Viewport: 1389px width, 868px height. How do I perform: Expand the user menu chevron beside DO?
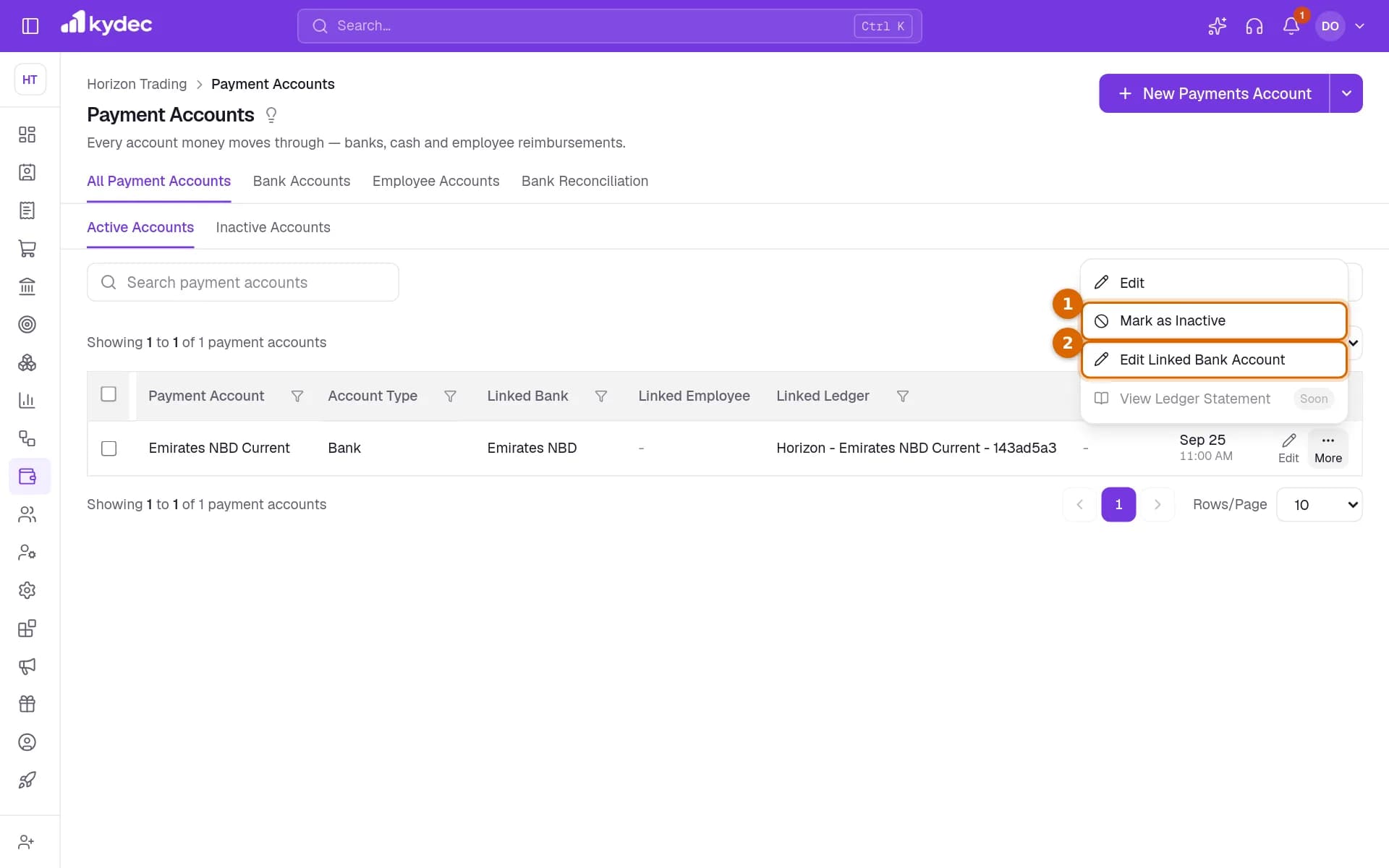(x=1360, y=26)
